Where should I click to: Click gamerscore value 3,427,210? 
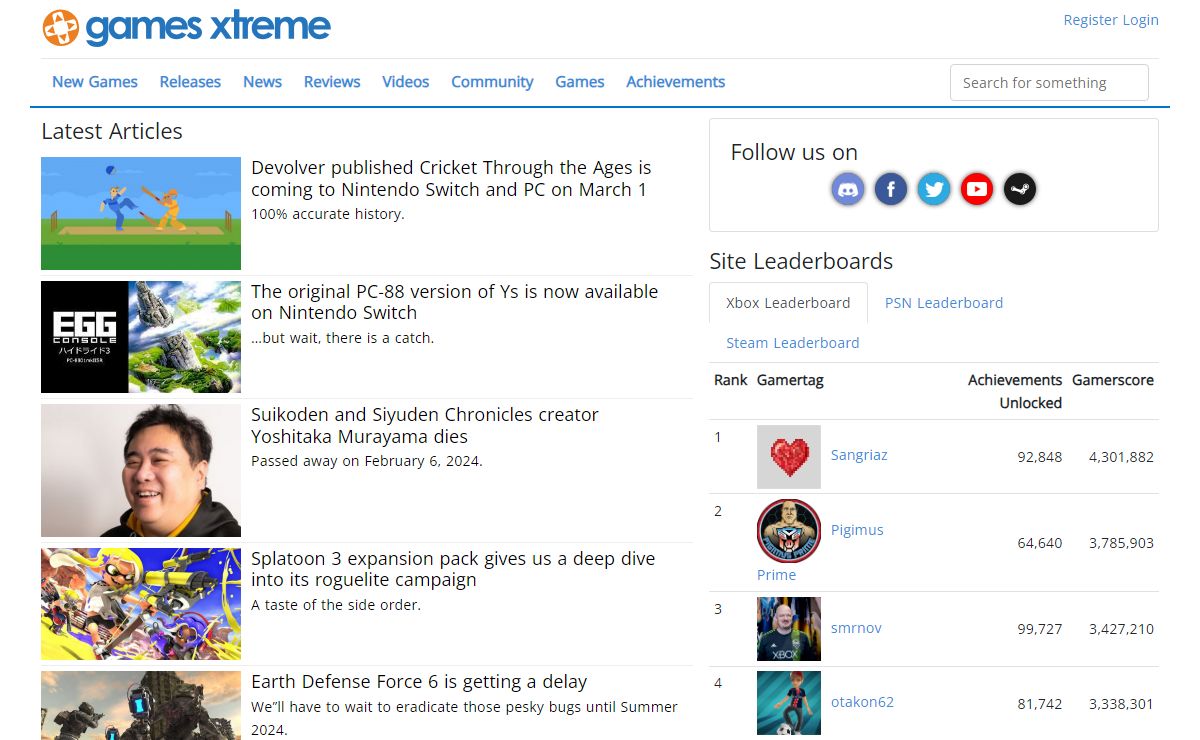pos(1121,629)
